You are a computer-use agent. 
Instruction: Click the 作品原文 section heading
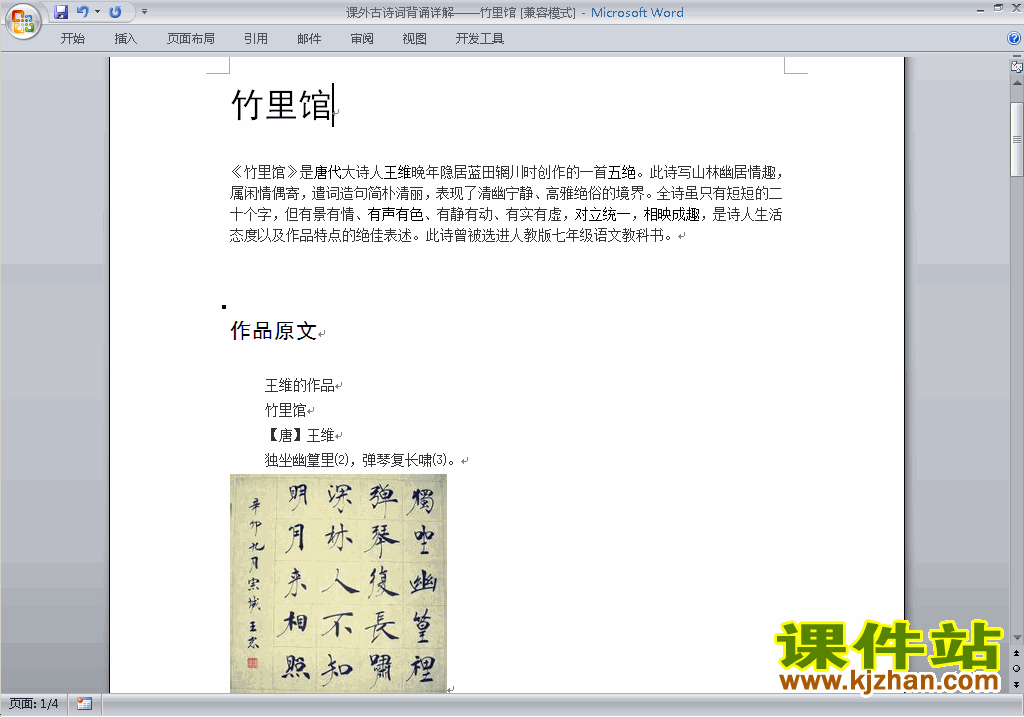pos(274,331)
